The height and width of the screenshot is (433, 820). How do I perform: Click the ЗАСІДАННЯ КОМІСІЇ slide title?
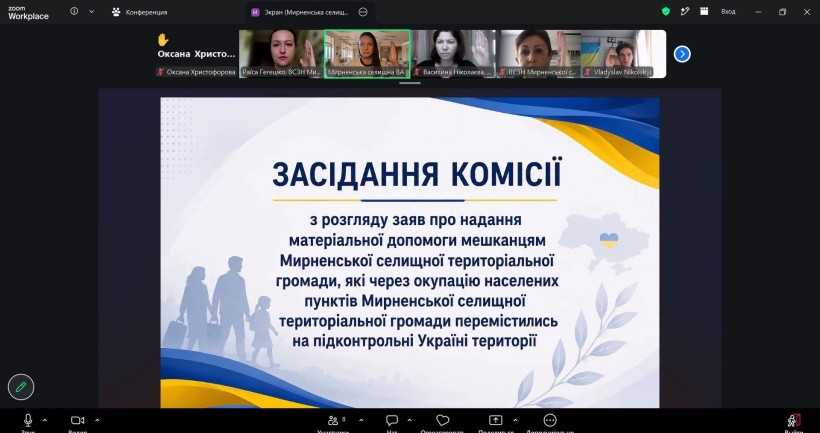coord(417,174)
